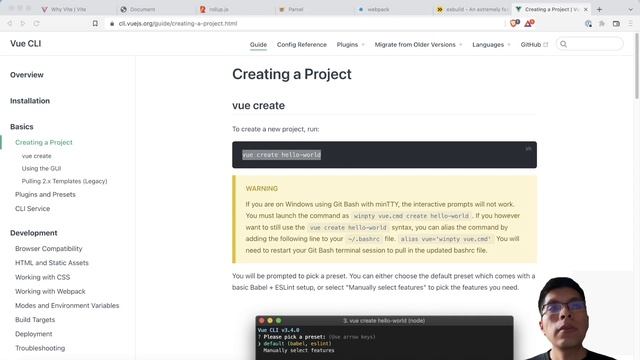
Task: Open Working with Webpack page
Action: (x=50, y=291)
